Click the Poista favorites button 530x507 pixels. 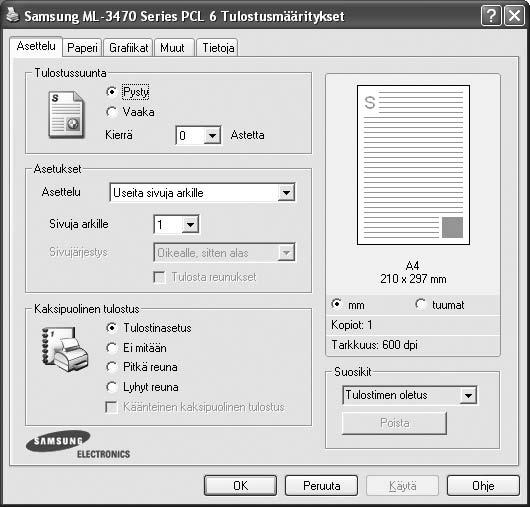point(394,423)
